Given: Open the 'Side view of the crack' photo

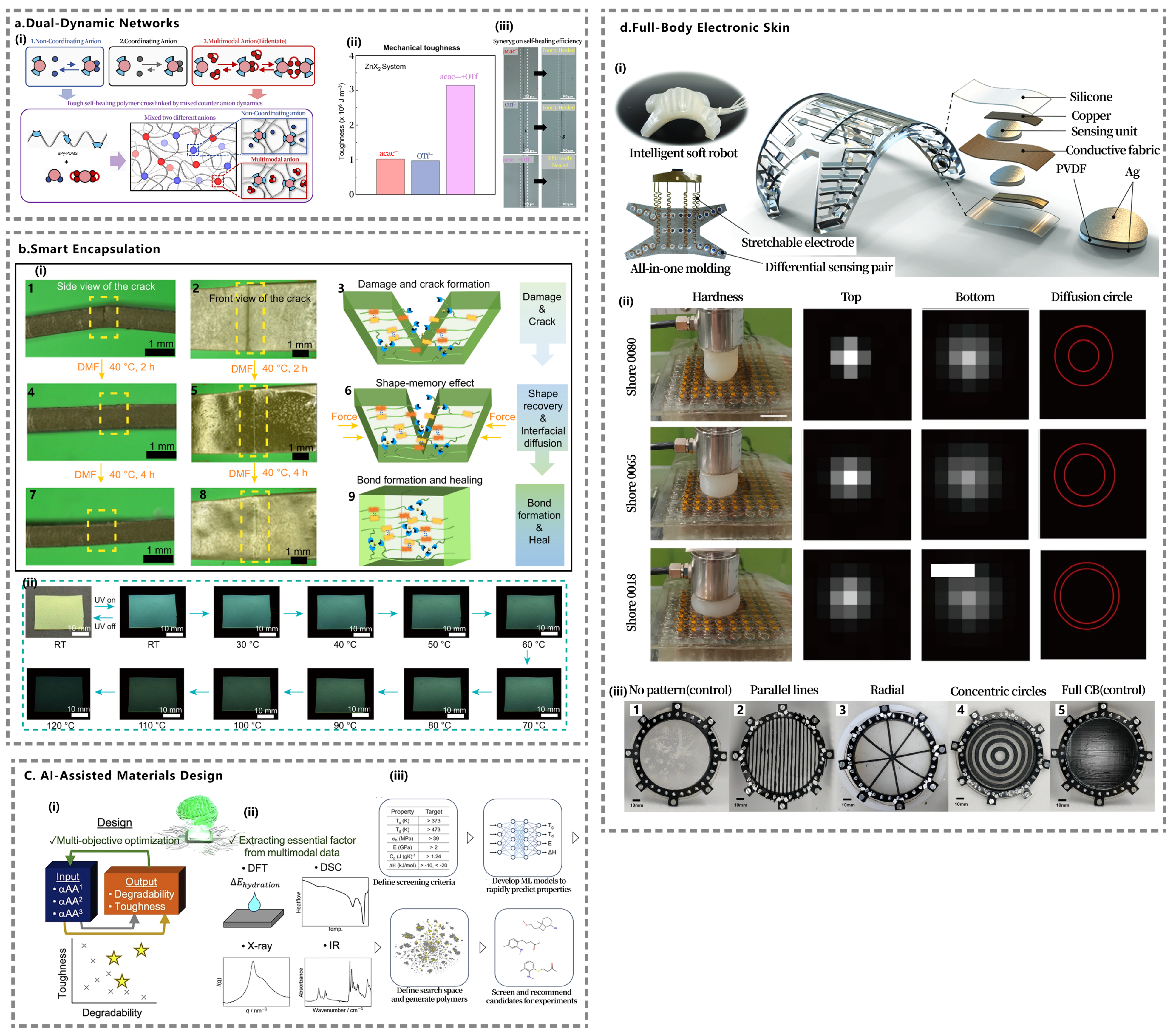Looking at the screenshot, I should pyautogui.click(x=101, y=319).
